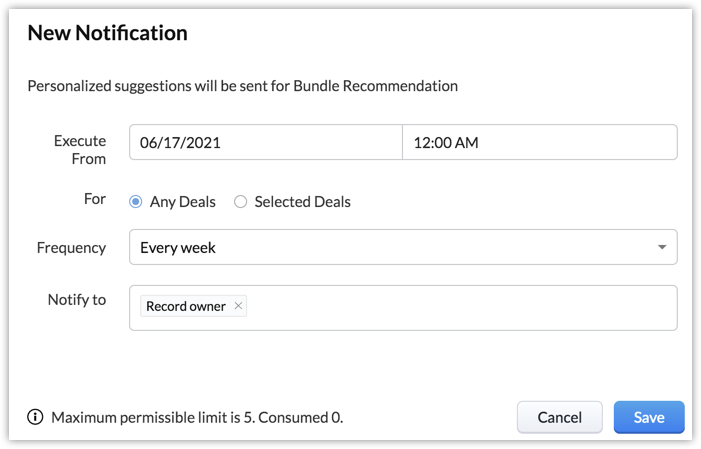Expand the Frequency dropdown arrow
The image size is (701, 449).
click(x=662, y=247)
